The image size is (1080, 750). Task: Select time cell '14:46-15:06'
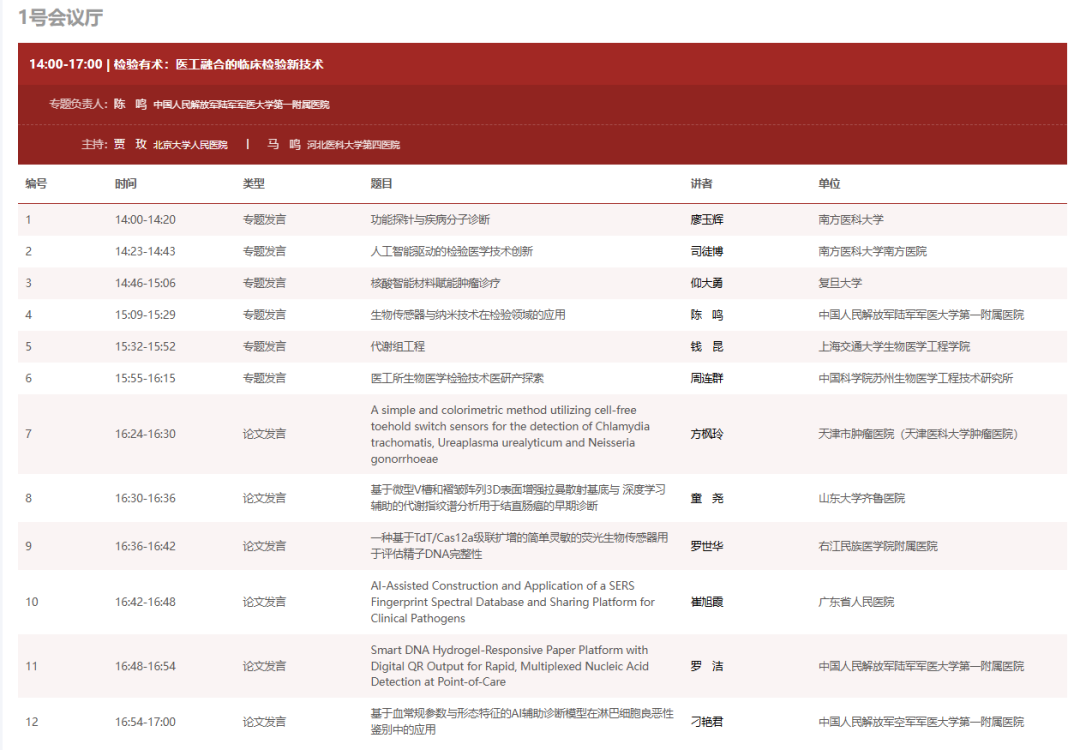click(145, 283)
